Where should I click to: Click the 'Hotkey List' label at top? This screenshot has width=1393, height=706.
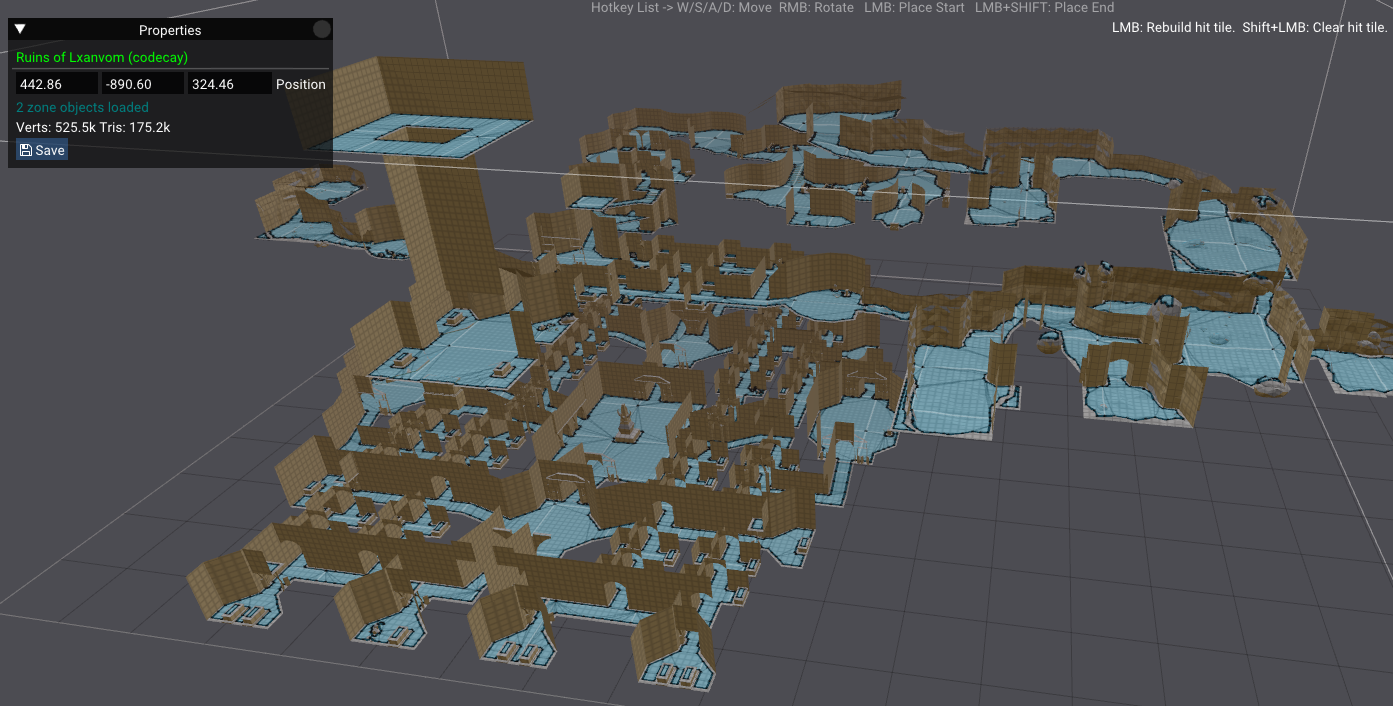625,8
